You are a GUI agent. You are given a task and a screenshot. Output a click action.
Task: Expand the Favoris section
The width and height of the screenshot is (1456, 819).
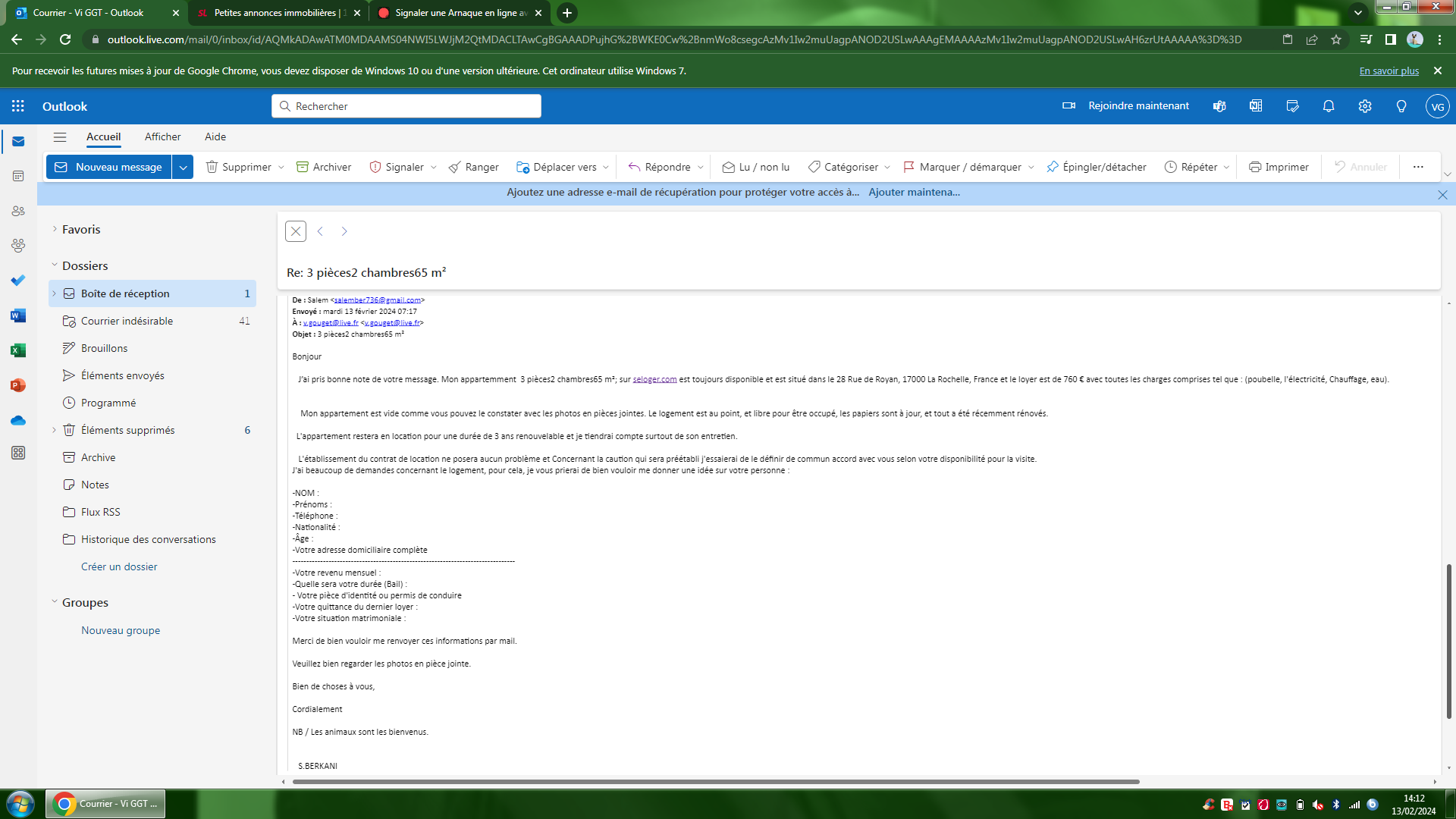click(x=55, y=229)
